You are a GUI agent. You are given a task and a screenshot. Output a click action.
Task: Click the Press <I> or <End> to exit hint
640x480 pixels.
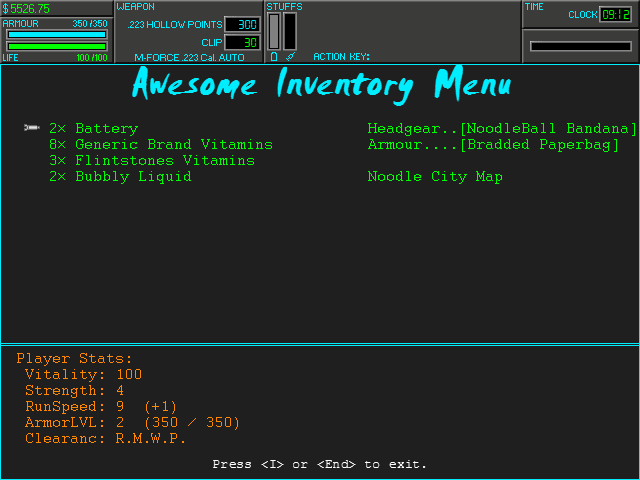pyautogui.click(x=320, y=464)
